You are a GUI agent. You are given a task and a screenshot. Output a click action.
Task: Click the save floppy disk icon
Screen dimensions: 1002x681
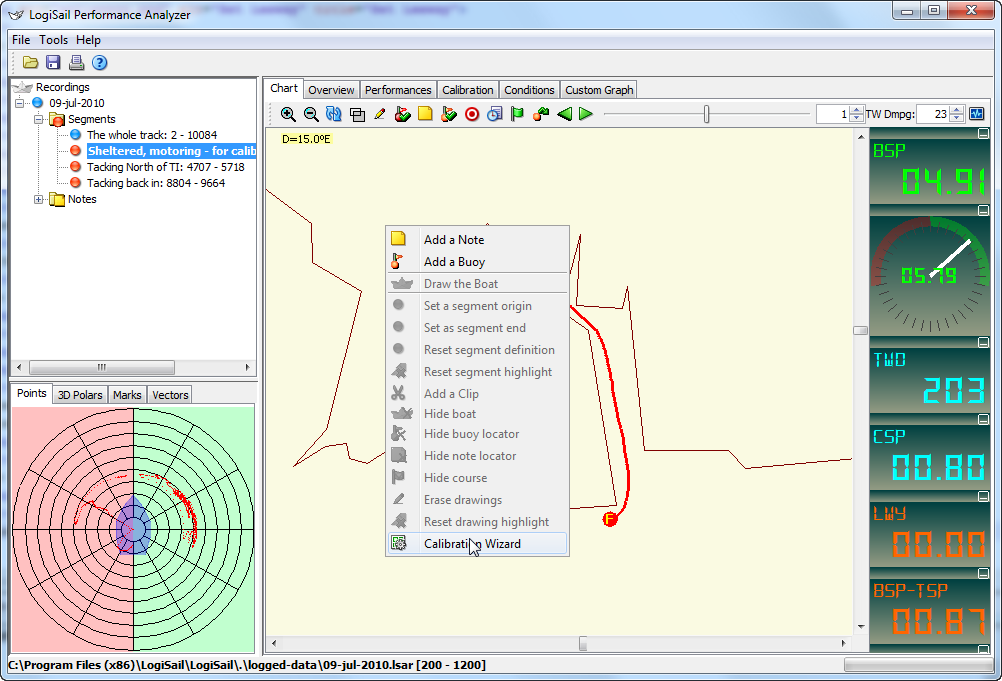click(x=53, y=63)
